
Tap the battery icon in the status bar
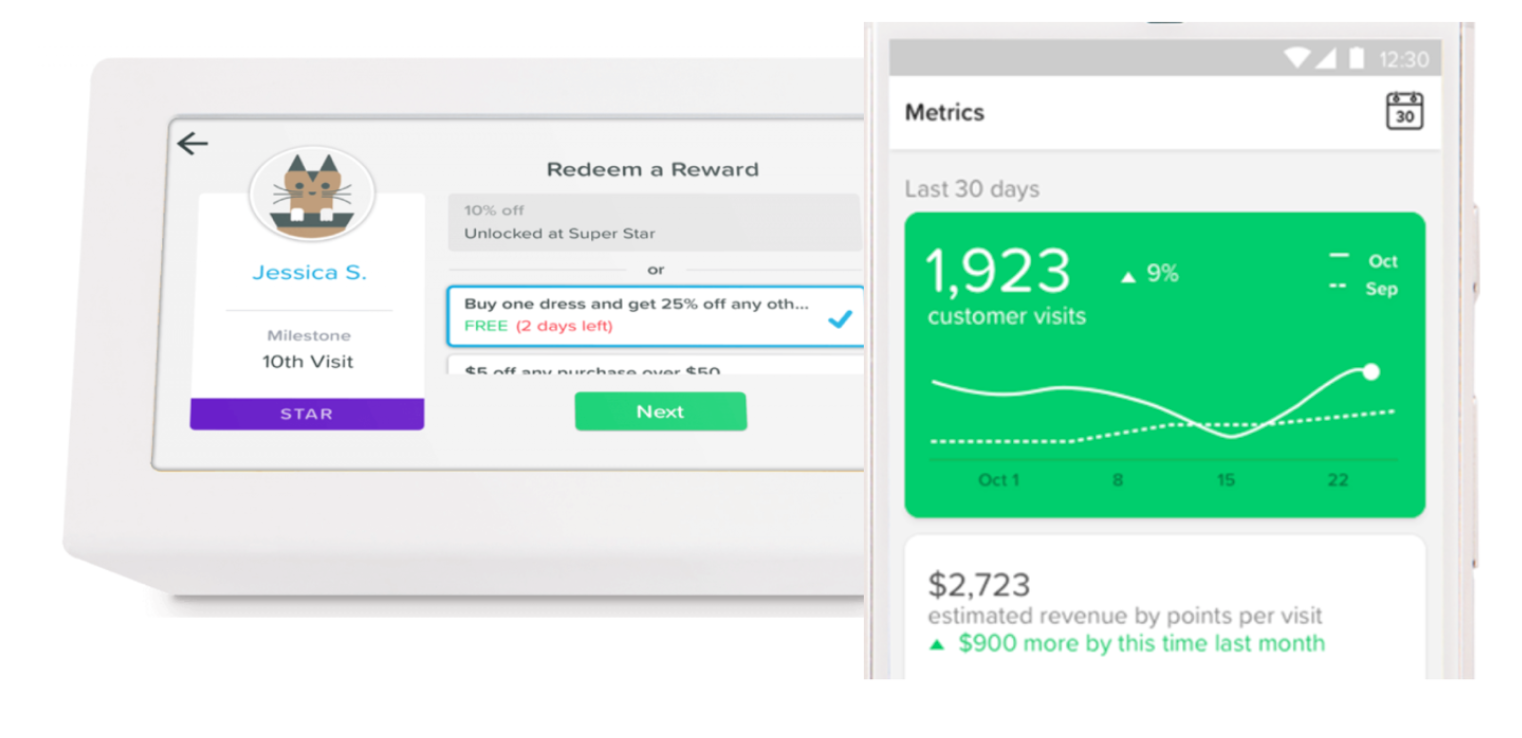point(1356,58)
